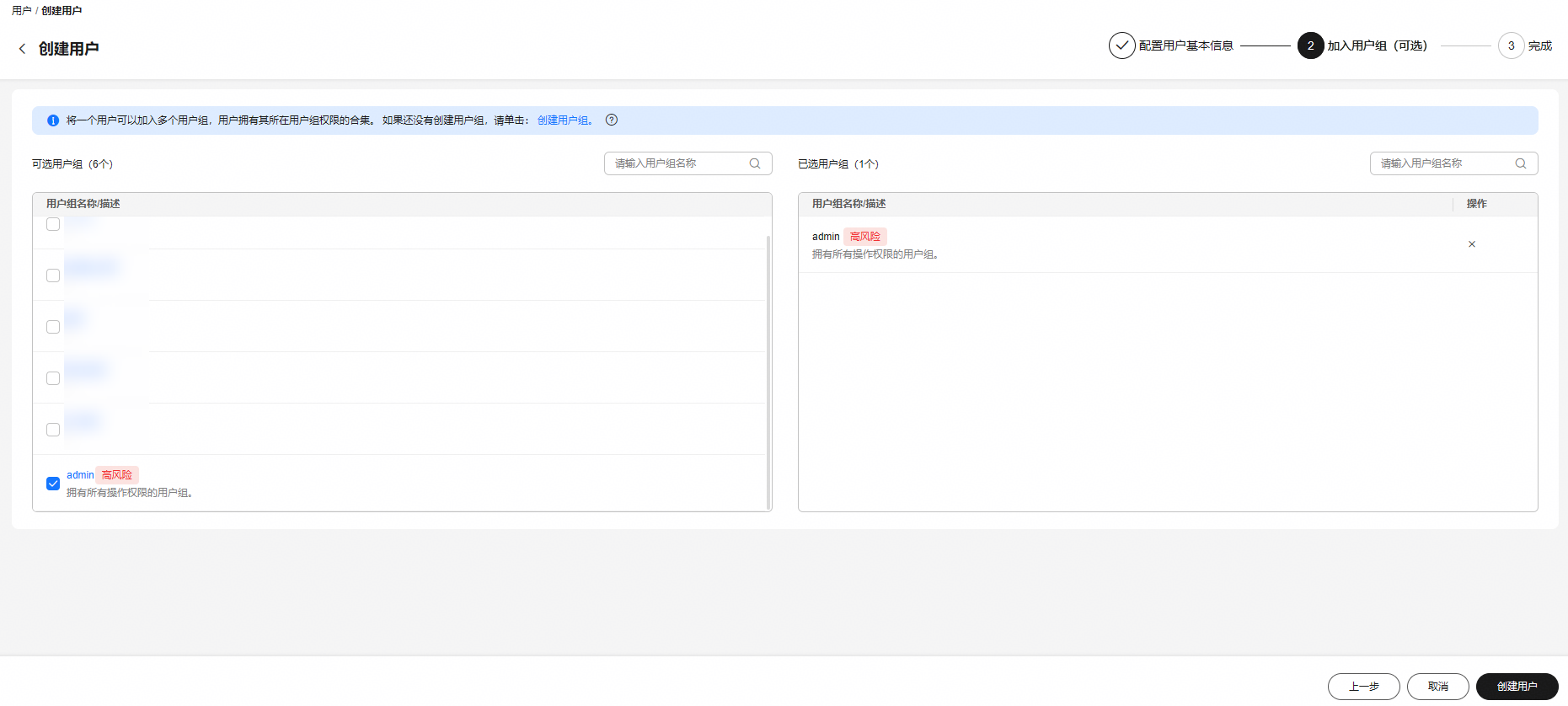Click the blue info icon in the banner
Screen dimensions: 1568x706
(53, 120)
